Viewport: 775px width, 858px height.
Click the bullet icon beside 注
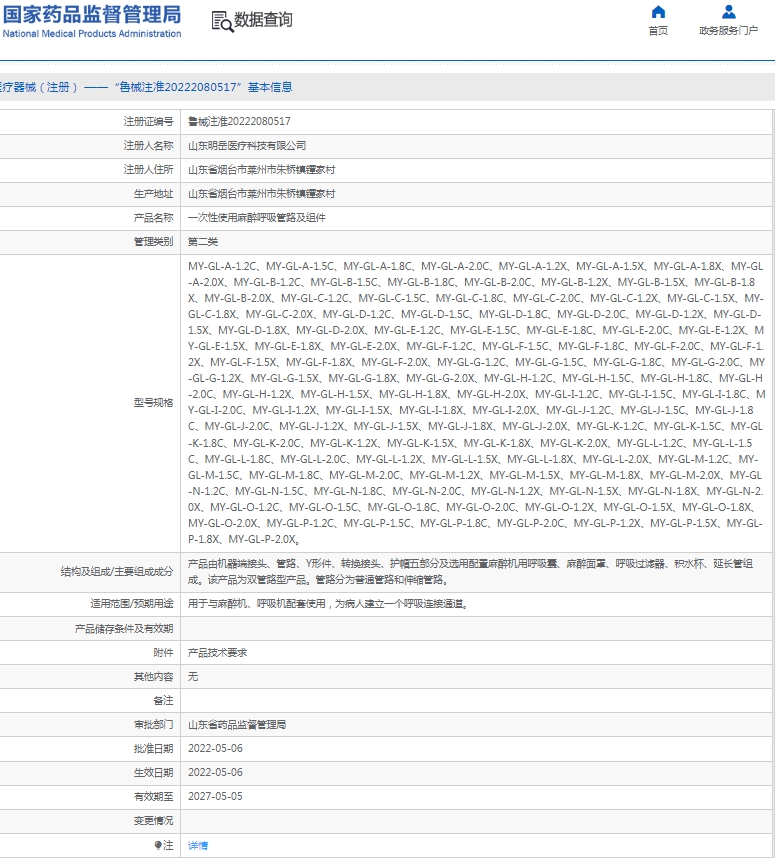pyautogui.click(x=158, y=845)
